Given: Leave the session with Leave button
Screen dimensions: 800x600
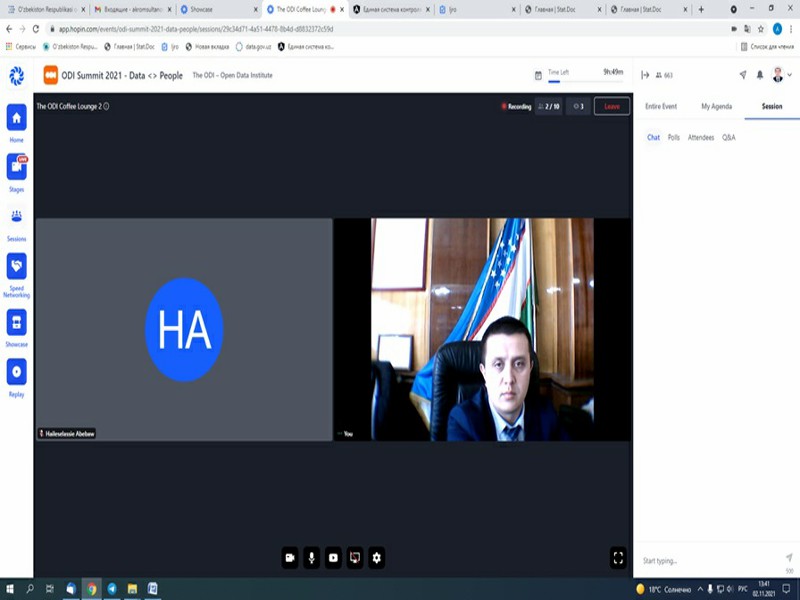Looking at the screenshot, I should (611, 106).
